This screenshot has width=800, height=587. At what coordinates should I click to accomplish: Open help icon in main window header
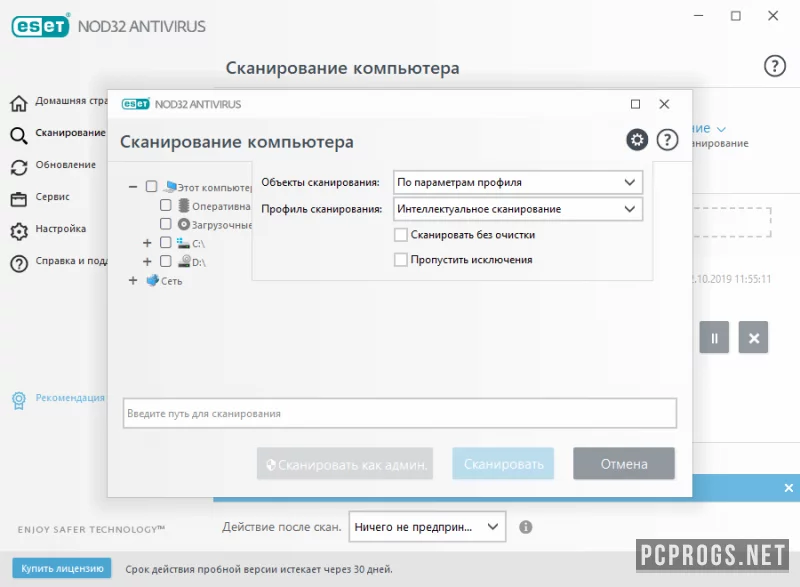pos(774,66)
